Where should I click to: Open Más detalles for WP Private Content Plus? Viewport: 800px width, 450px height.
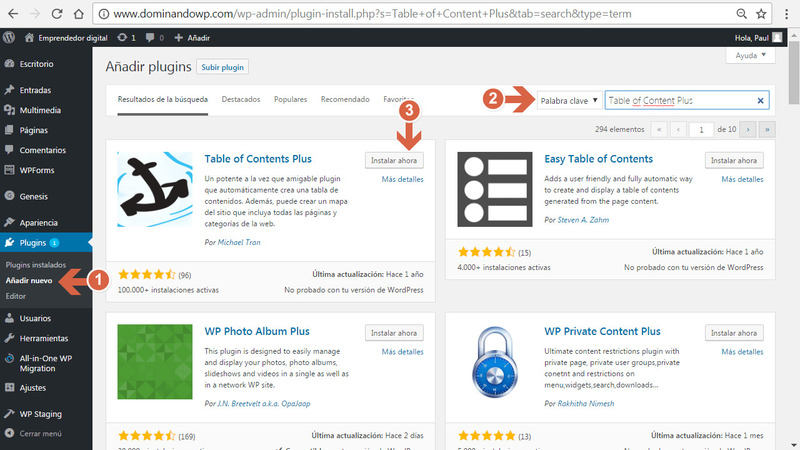(x=742, y=352)
